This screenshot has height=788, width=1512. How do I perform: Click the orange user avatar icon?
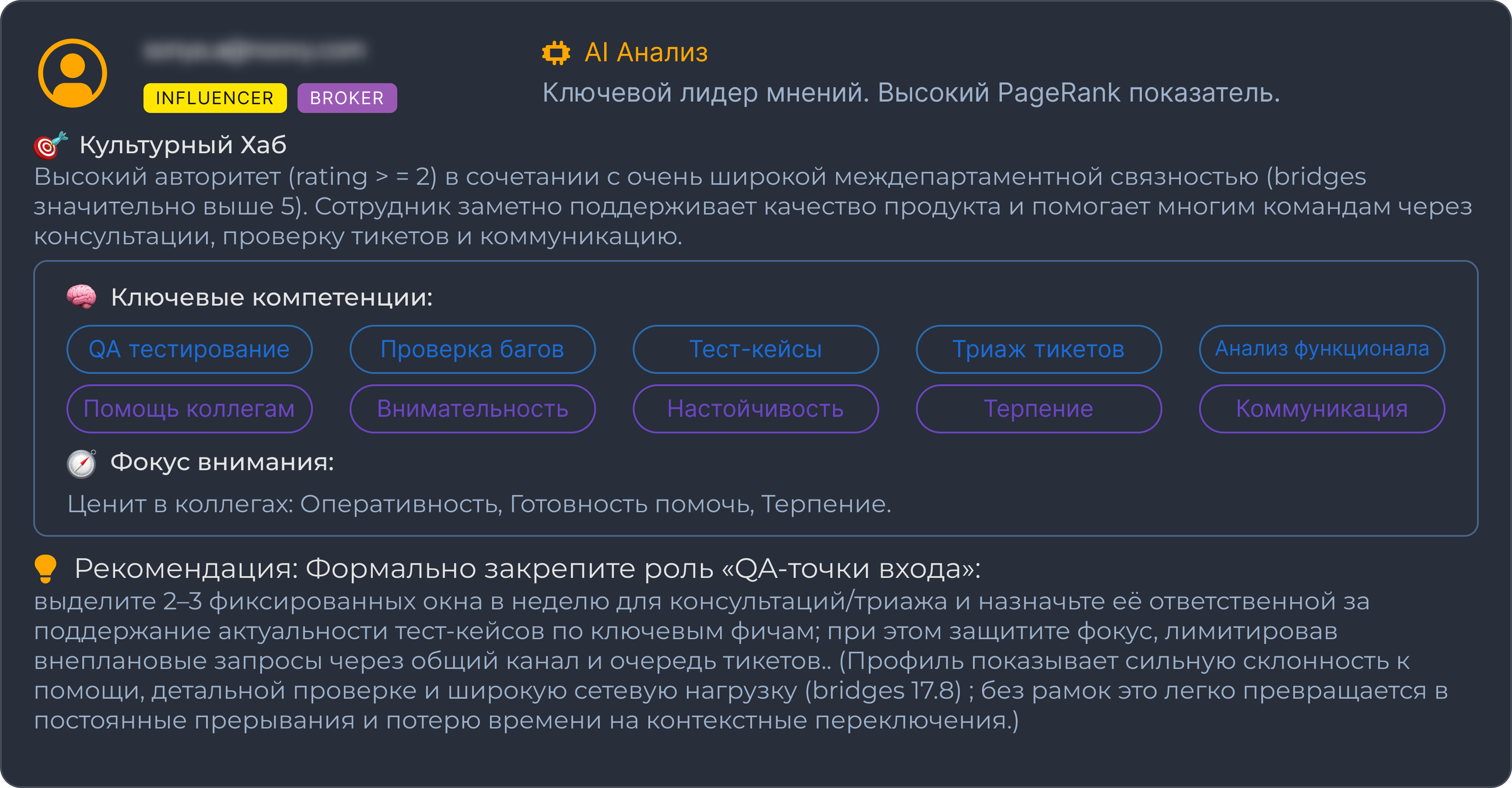coord(73,74)
